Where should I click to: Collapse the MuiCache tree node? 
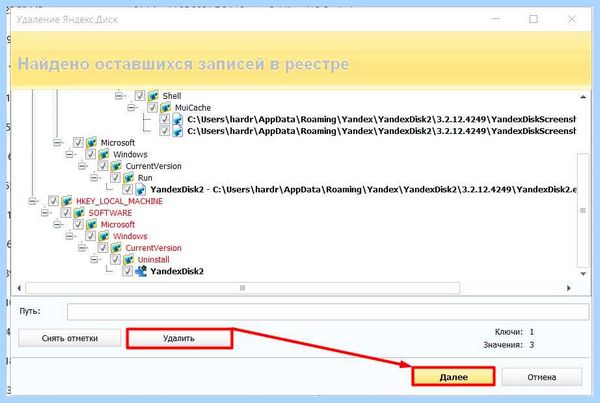(x=131, y=107)
